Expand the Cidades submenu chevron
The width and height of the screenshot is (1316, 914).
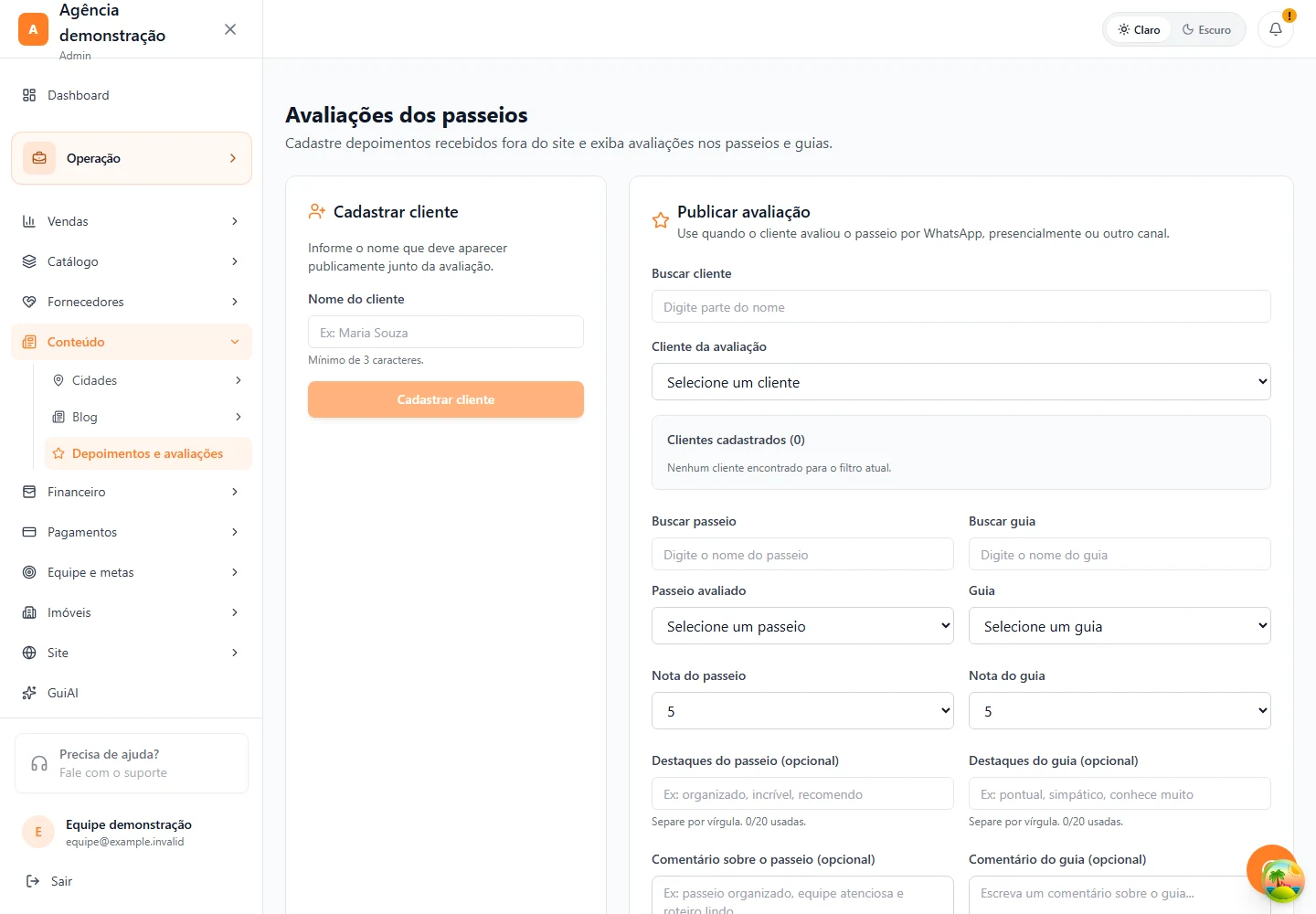[x=239, y=380]
